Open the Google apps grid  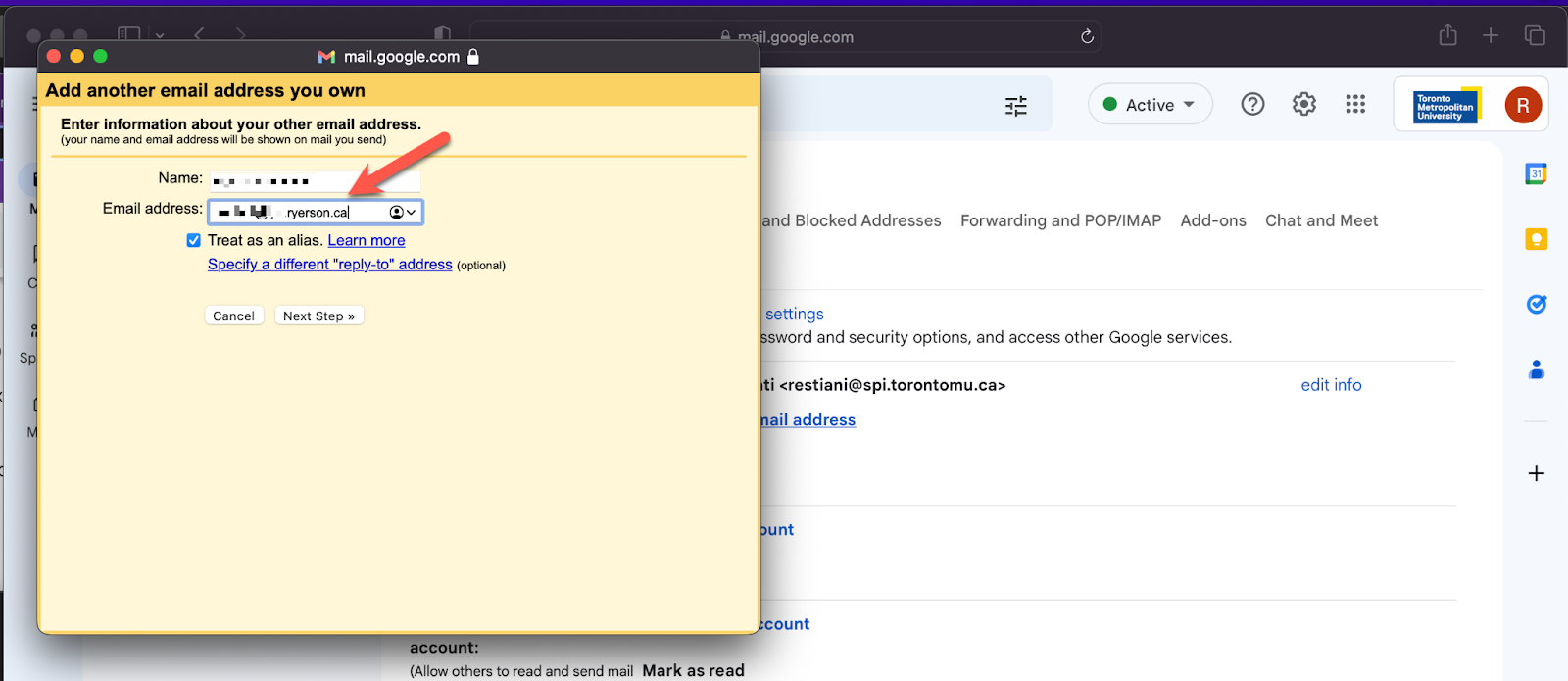(1355, 104)
